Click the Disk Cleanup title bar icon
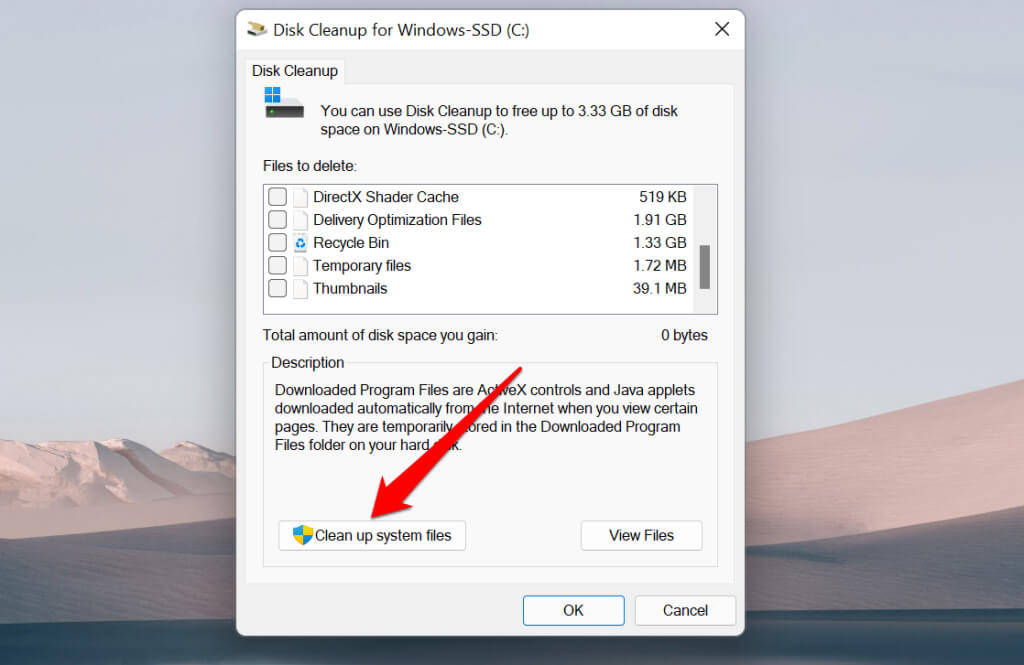The width and height of the screenshot is (1024, 665). click(x=257, y=29)
